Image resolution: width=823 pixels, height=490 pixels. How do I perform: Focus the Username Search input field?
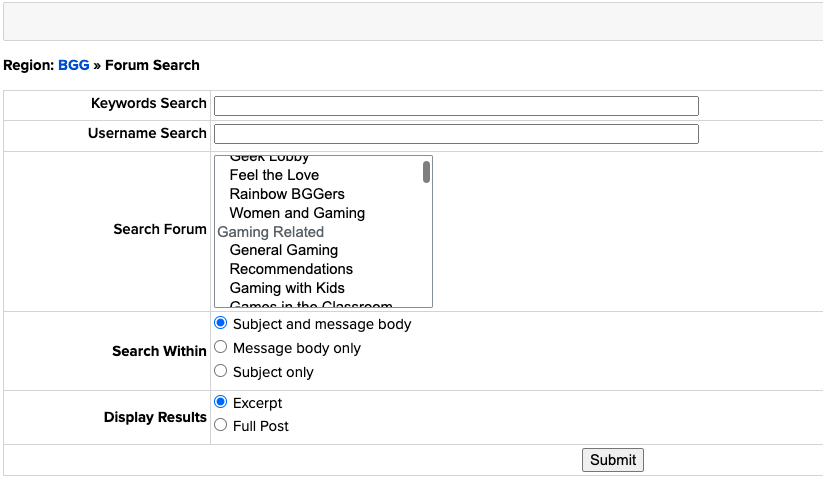point(456,134)
